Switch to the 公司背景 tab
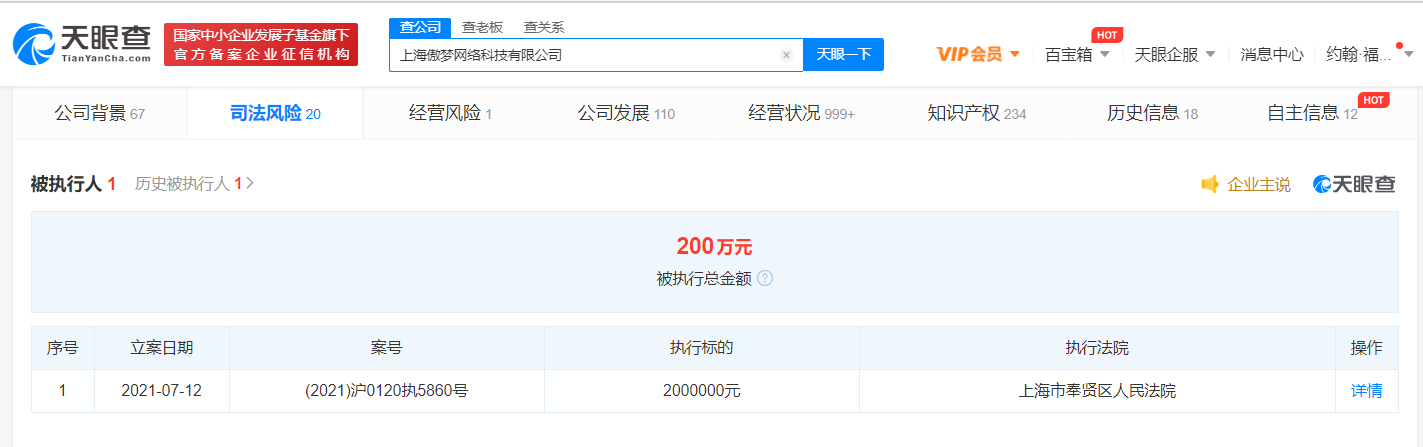Screen dimensions: 1423x447 (100, 113)
